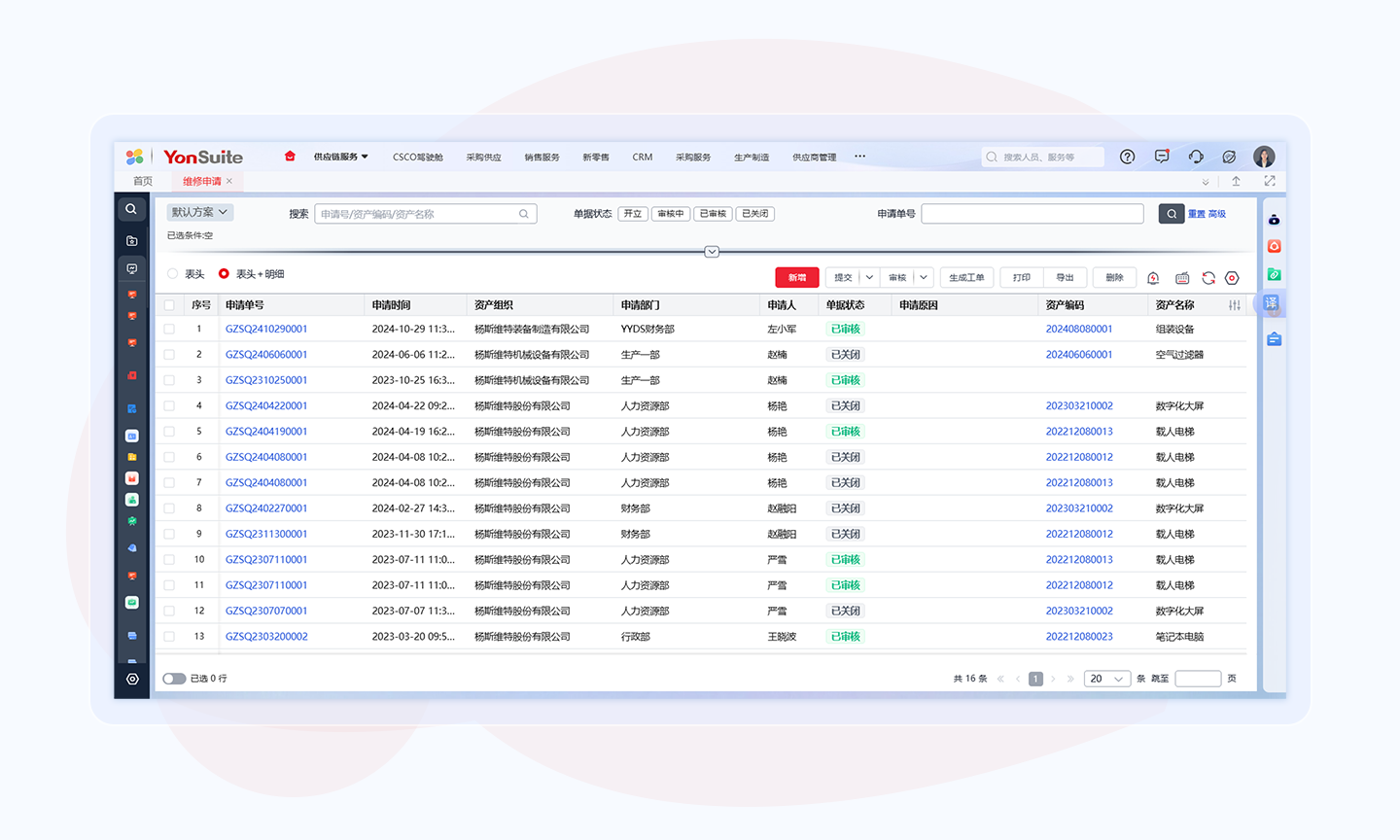
Task: Tick the checkbox for row GZSQ2410290001
Action: point(169,330)
